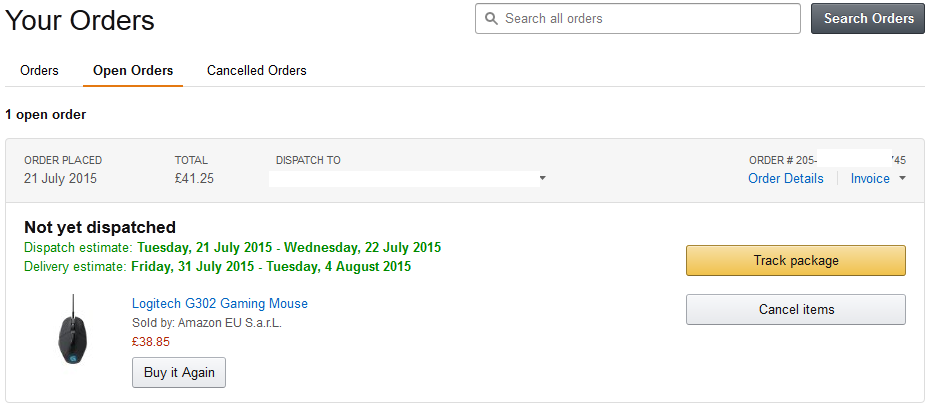Viewport: 947px width, 415px height.
Task: Click the magnifier icon in the search box
Action: tap(491, 19)
